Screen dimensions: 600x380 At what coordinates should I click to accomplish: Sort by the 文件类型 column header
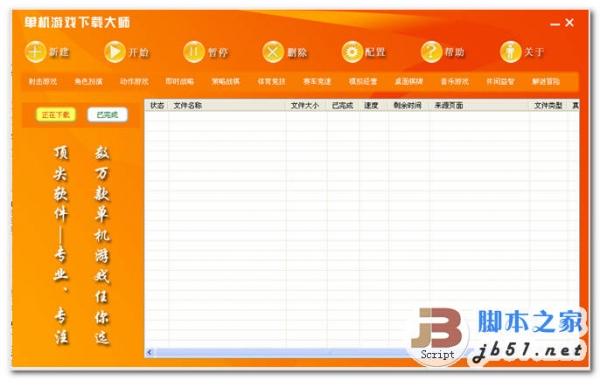point(549,105)
